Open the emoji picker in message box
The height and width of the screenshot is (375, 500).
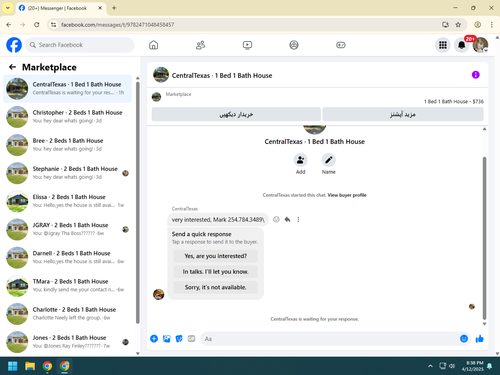pyautogui.click(x=464, y=339)
